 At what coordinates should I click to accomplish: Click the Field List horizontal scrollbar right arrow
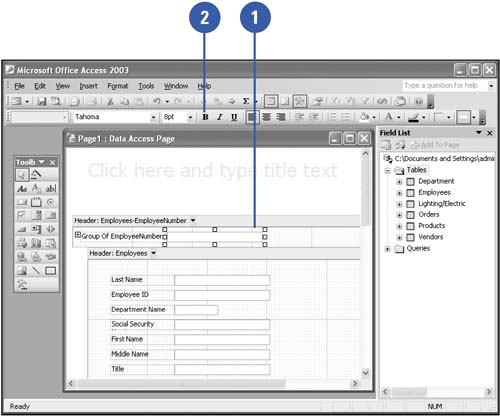click(x=489, y=391)
